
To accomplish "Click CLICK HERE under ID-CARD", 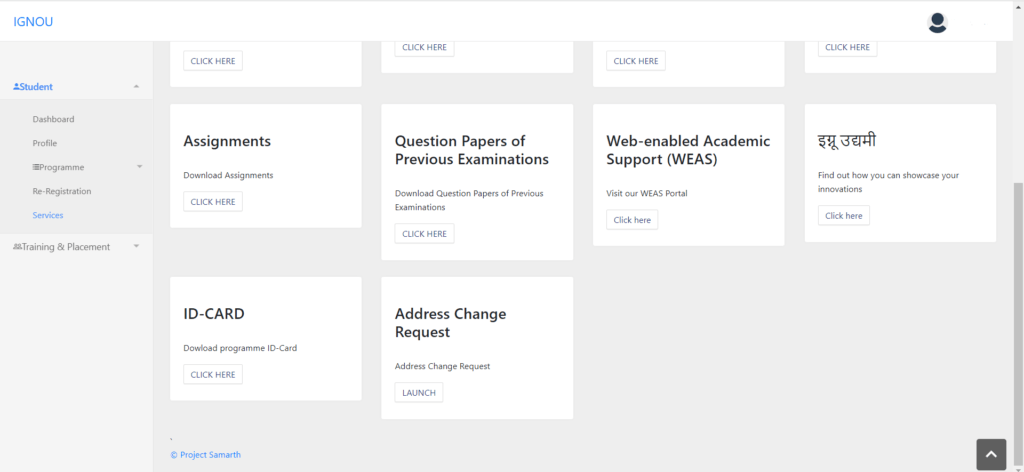I will point(213,375).
